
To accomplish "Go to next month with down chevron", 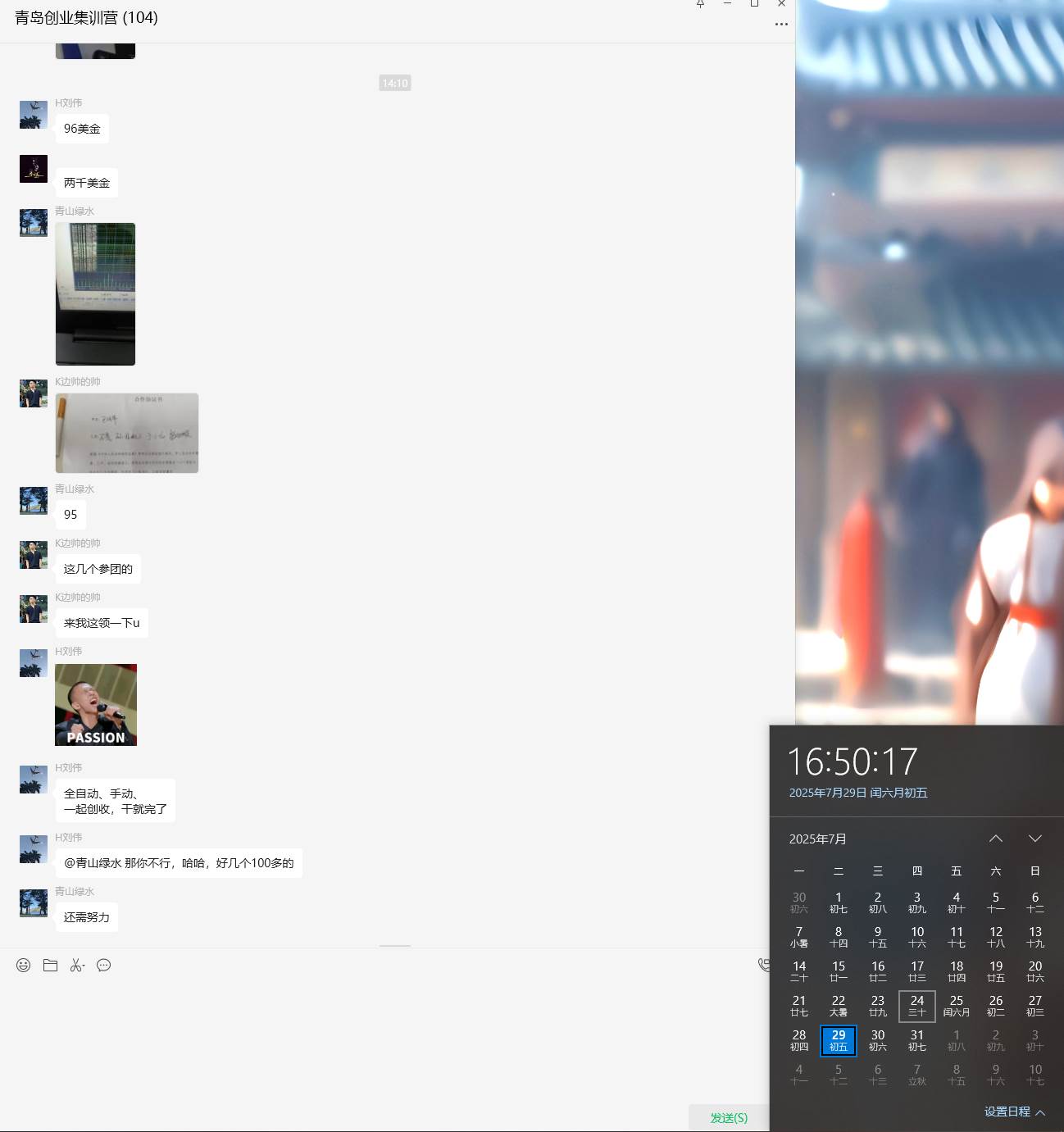I will click(x=1034, y=839).
